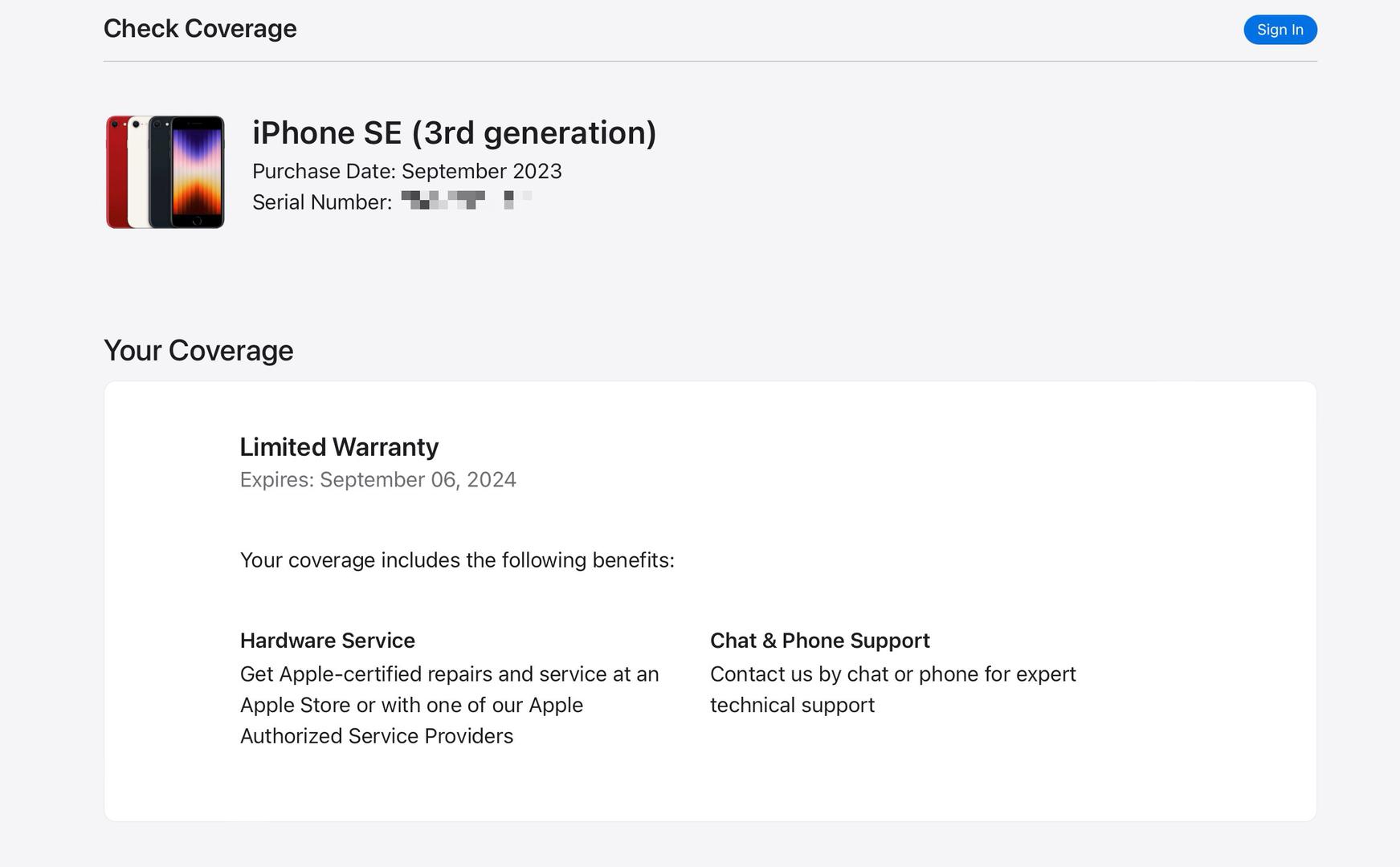
Task: Click the Serial Number label
Action: pyautogui.click(x=321, y=202)
